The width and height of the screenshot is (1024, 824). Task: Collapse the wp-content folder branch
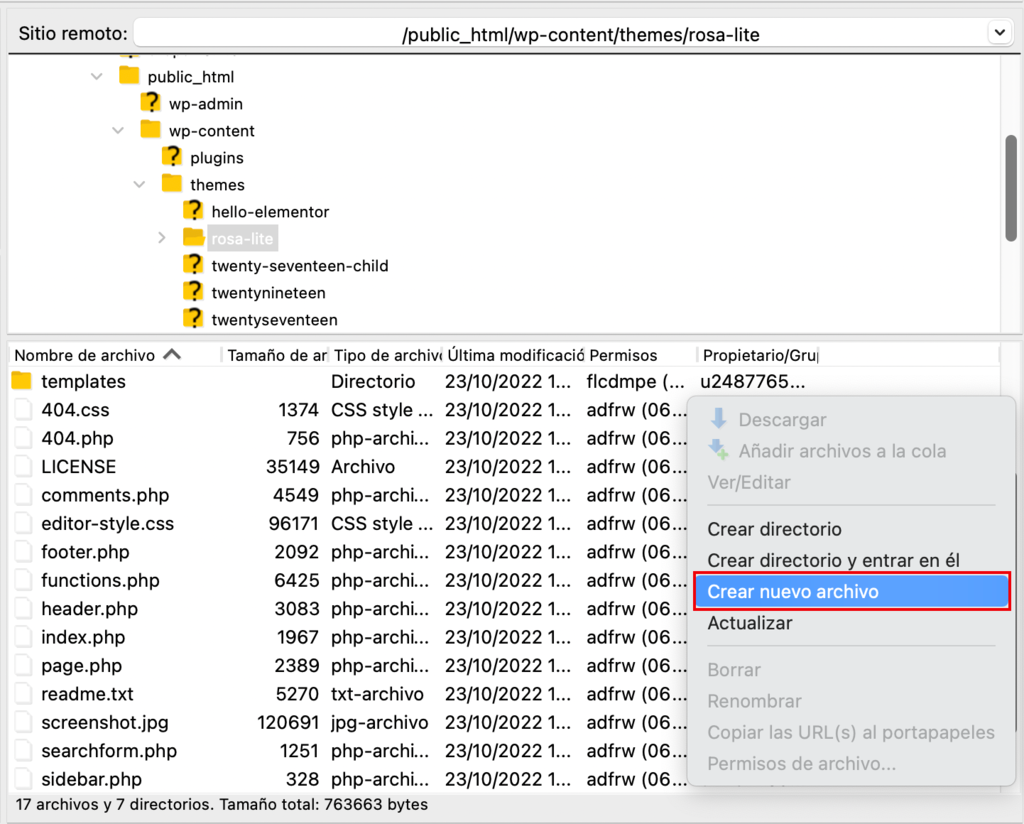tap(118, 130)
